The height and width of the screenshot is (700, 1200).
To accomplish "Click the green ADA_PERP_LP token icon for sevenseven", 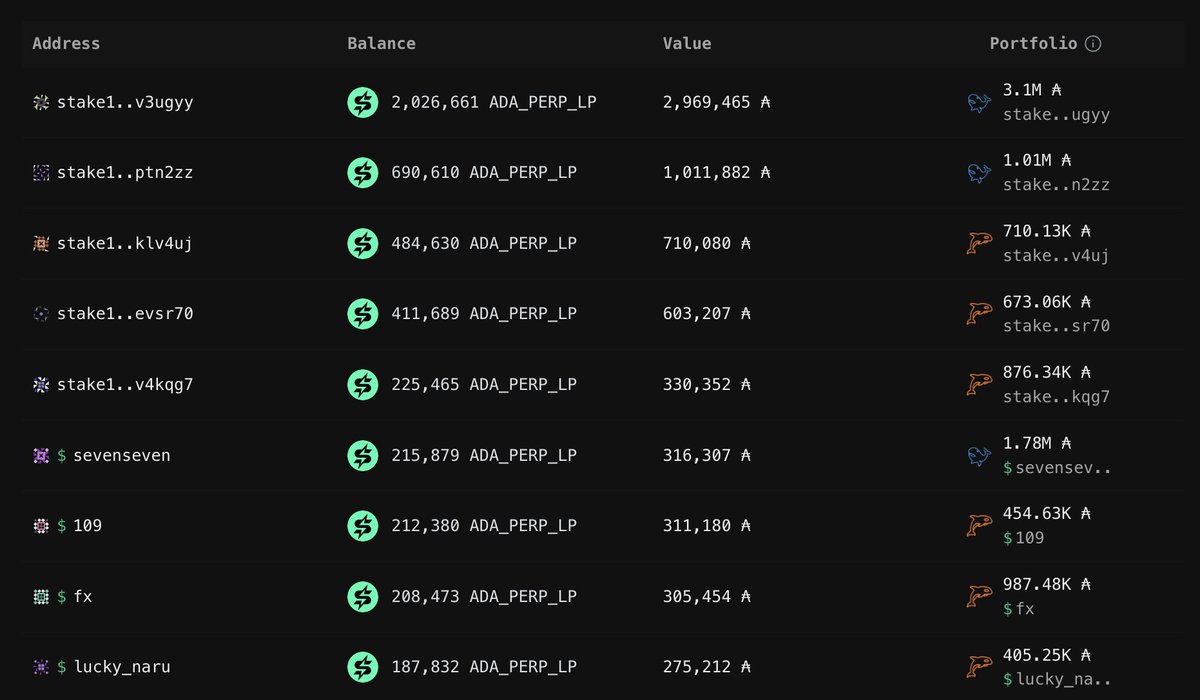I will (x=362, y=455).
